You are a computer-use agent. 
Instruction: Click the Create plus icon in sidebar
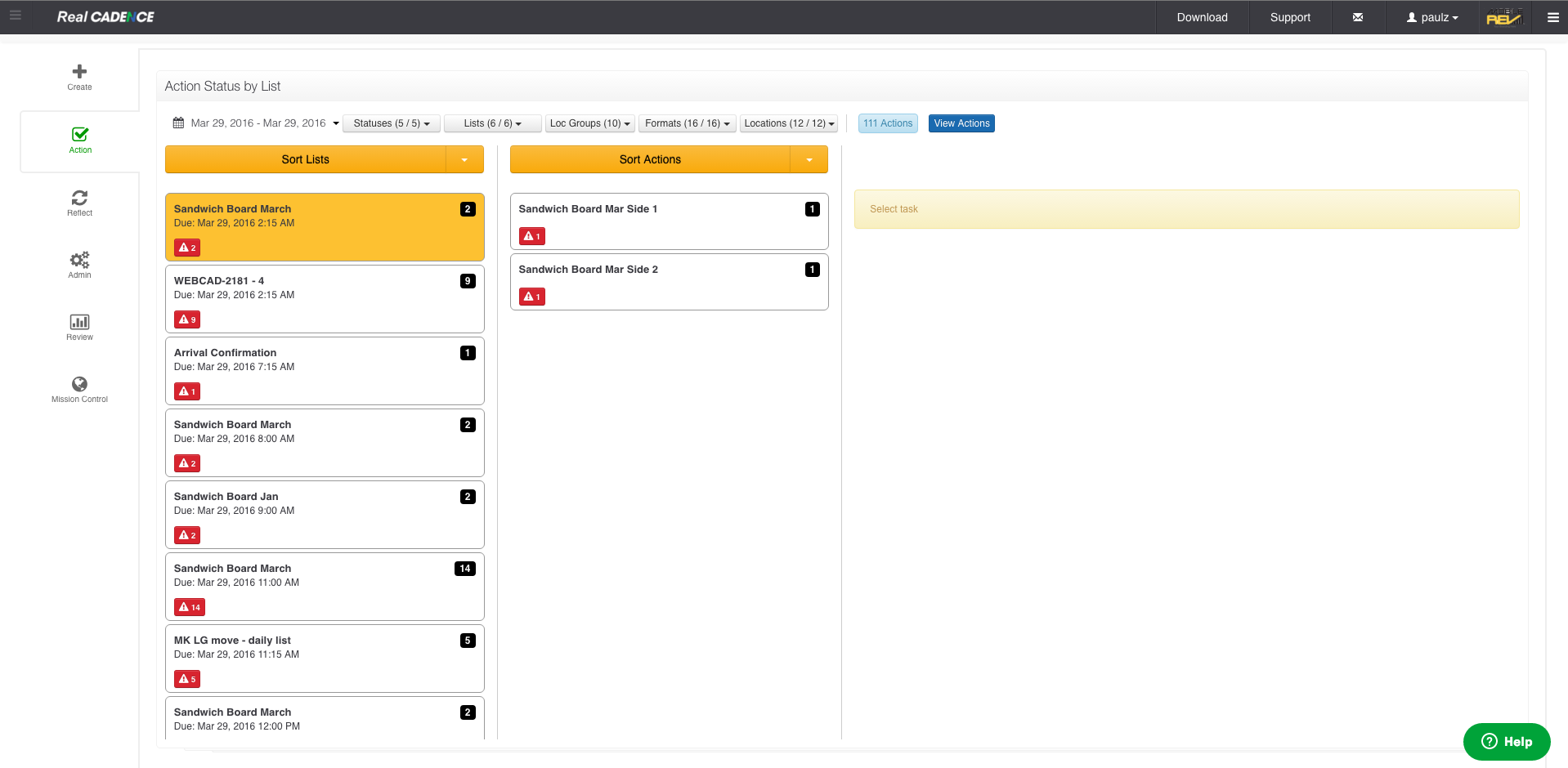(79, 72)
